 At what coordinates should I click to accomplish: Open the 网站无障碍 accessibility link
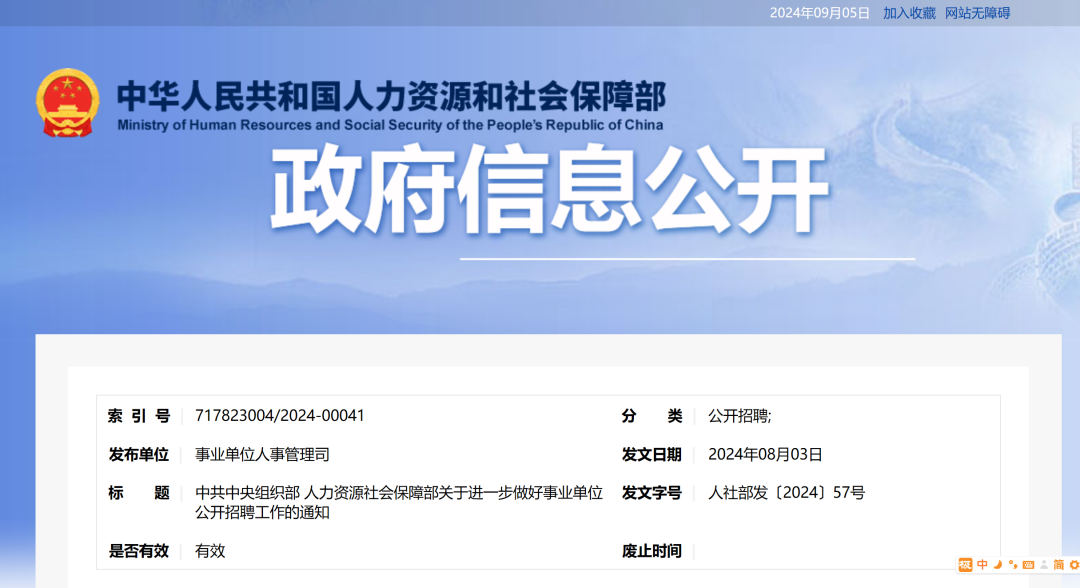tap(977, 13)
